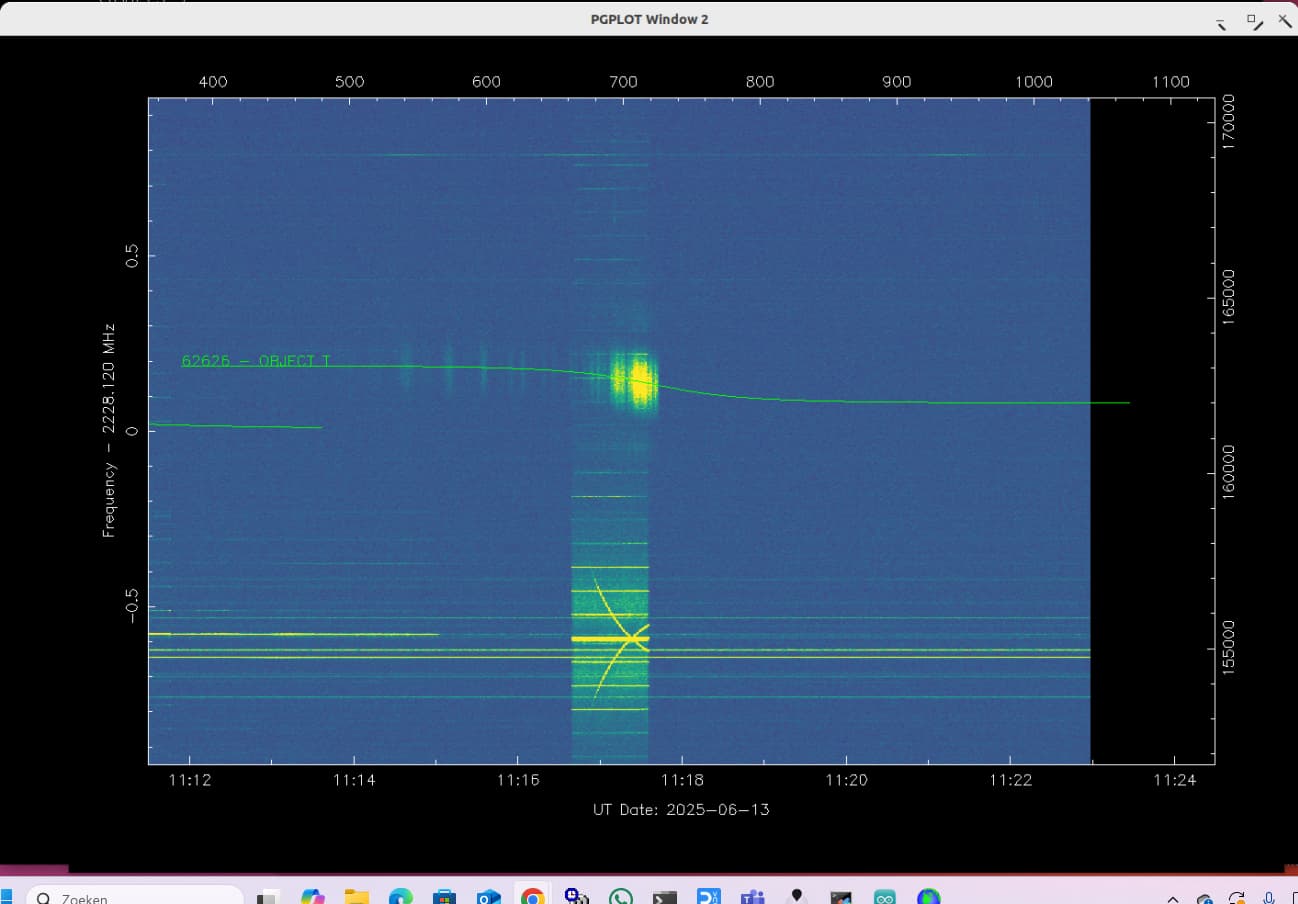Viewport: 1298px width, 904px height.
Task: Open the terminal app in the taskbar
Action: point(665,897)
